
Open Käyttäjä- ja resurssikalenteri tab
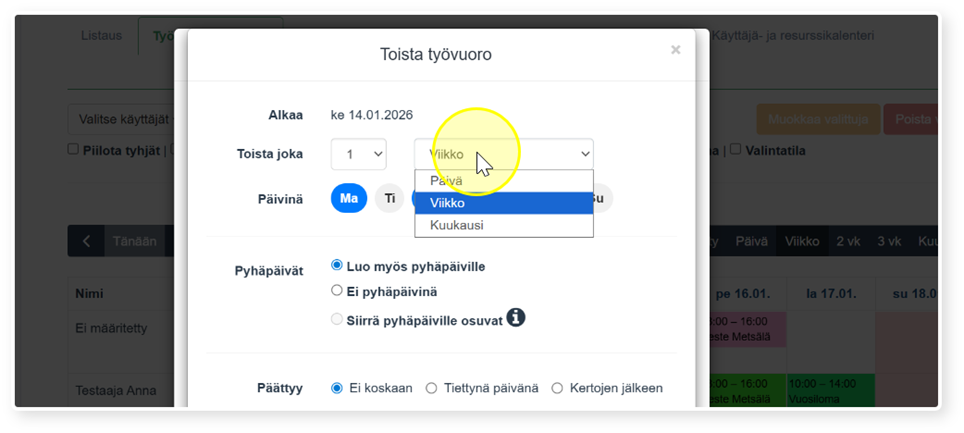click(793, 36)
